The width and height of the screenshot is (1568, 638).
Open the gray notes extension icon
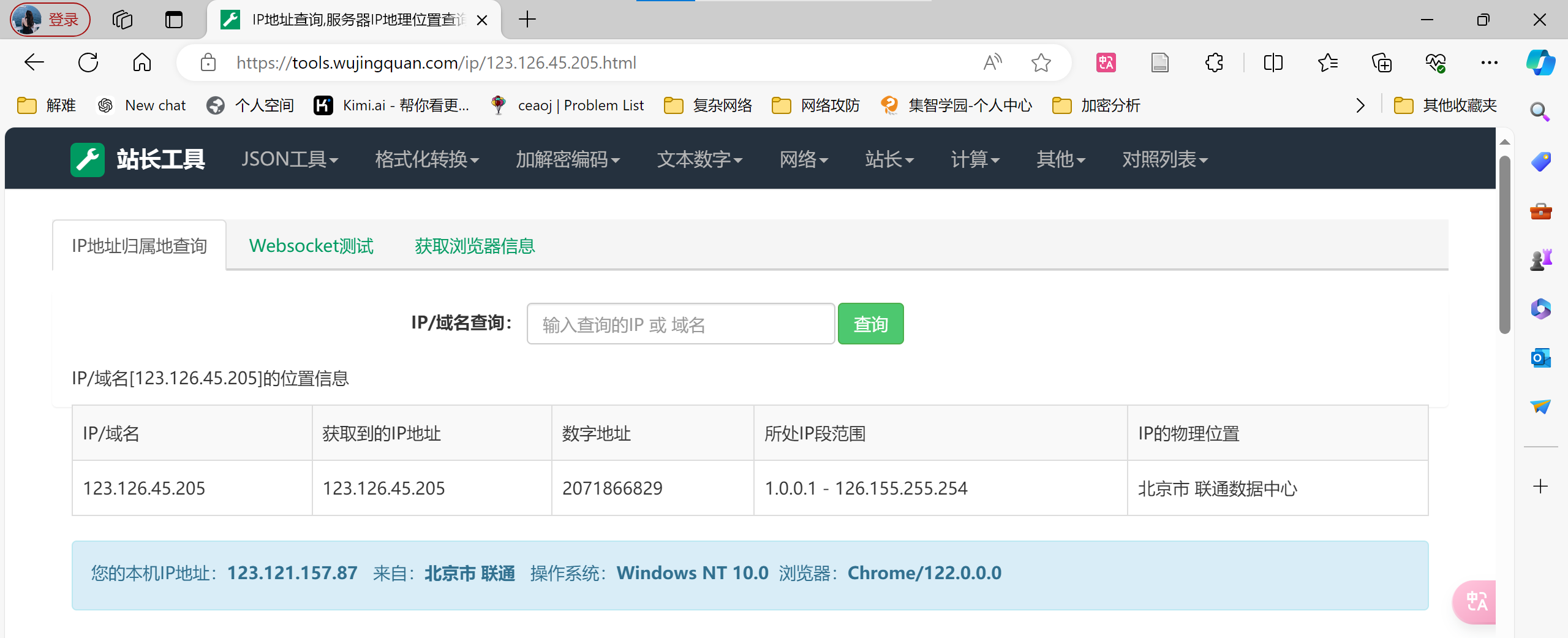[1160, 63]
